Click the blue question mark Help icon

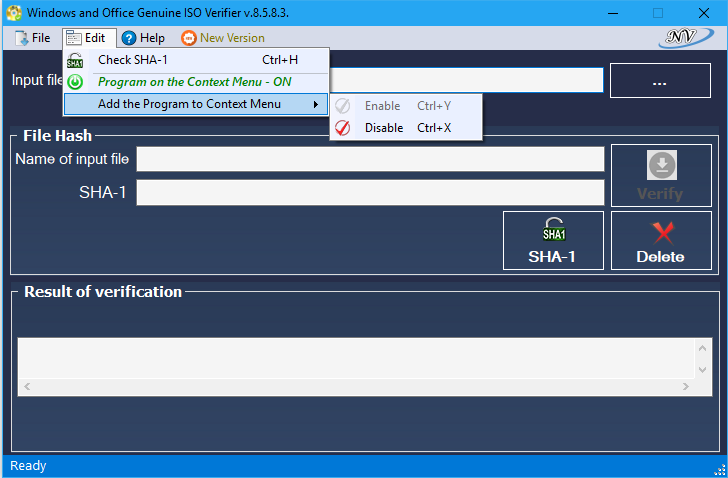click(x=129, y=38)
